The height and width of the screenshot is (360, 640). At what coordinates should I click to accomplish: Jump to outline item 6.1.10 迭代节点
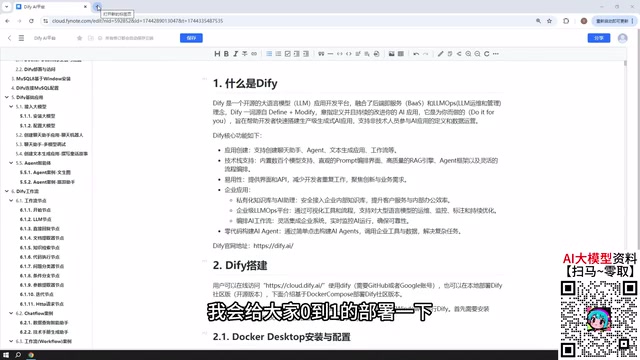pos(36,294)
